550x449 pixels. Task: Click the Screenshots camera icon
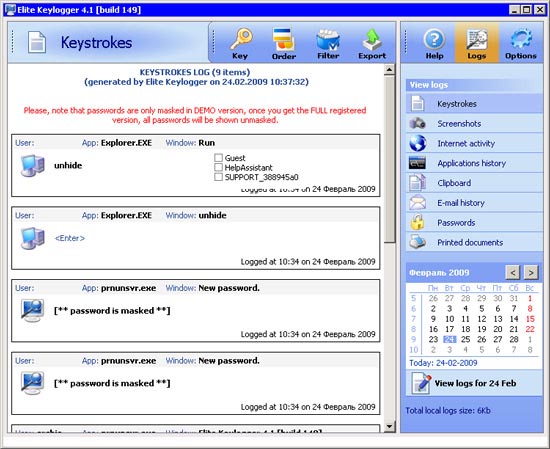tap(417, 123)
